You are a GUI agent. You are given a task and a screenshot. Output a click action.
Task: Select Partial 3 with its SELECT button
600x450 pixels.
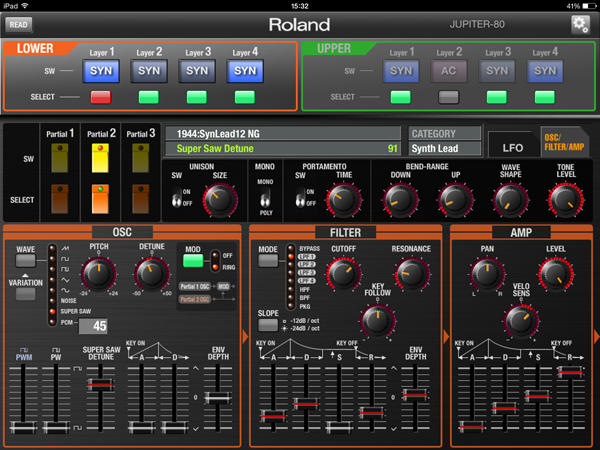click(x=140, y=199)
